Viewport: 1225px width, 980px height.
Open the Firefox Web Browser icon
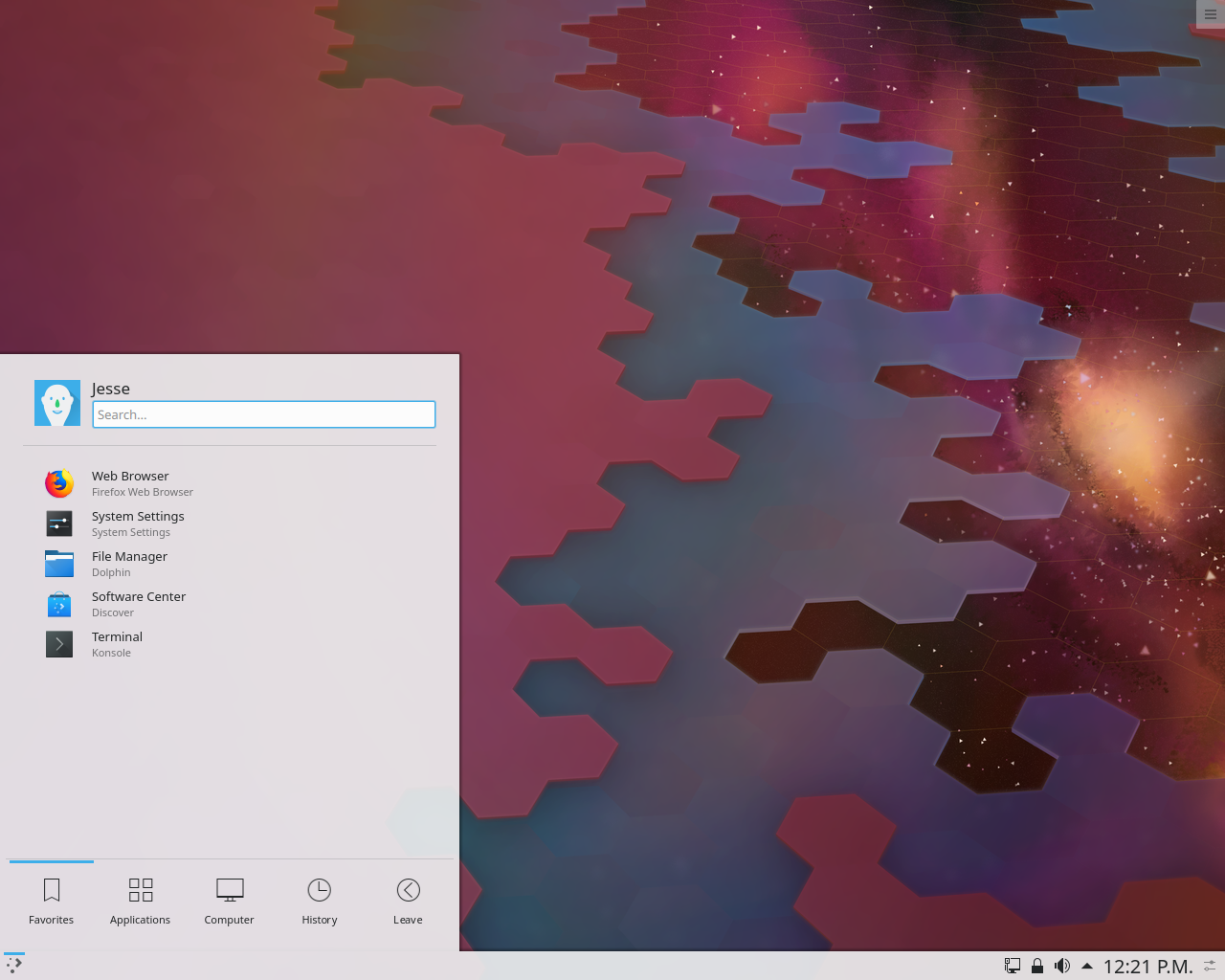pyautogui.click(x=59, y=483)
